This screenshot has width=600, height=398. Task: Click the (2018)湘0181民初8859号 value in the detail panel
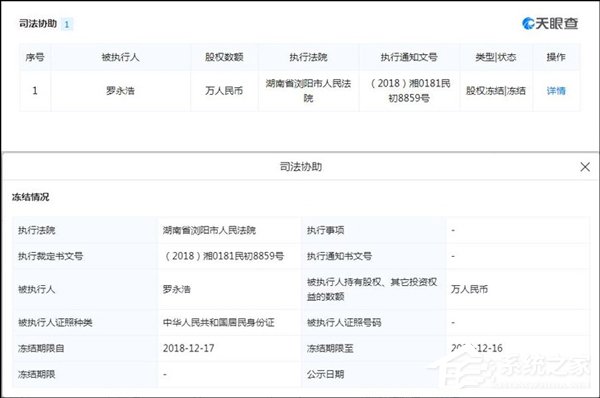[x=223, y=256]
